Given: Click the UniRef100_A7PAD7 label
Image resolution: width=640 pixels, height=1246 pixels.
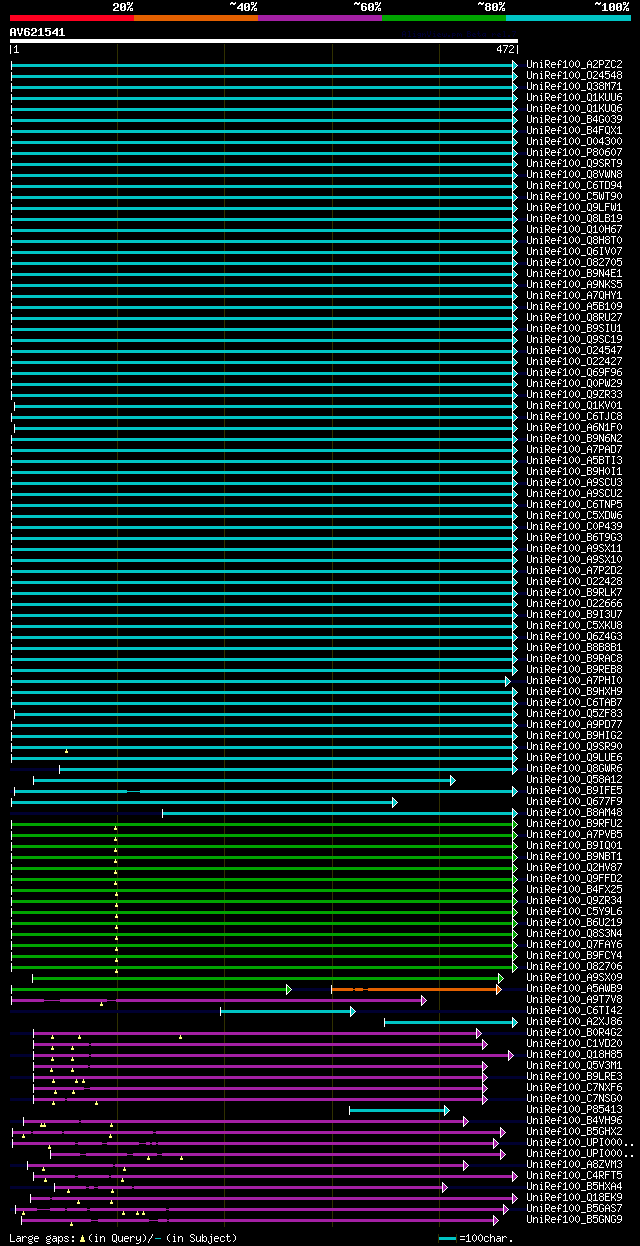Looking at the screenshot, I should click(x=574, y=450).
